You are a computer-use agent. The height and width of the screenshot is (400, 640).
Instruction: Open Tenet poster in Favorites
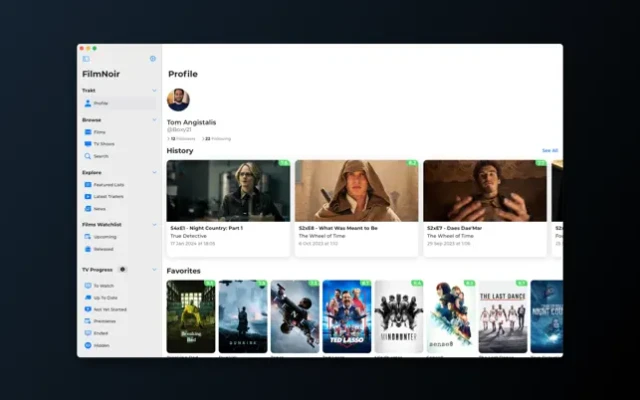click(295, 316)
